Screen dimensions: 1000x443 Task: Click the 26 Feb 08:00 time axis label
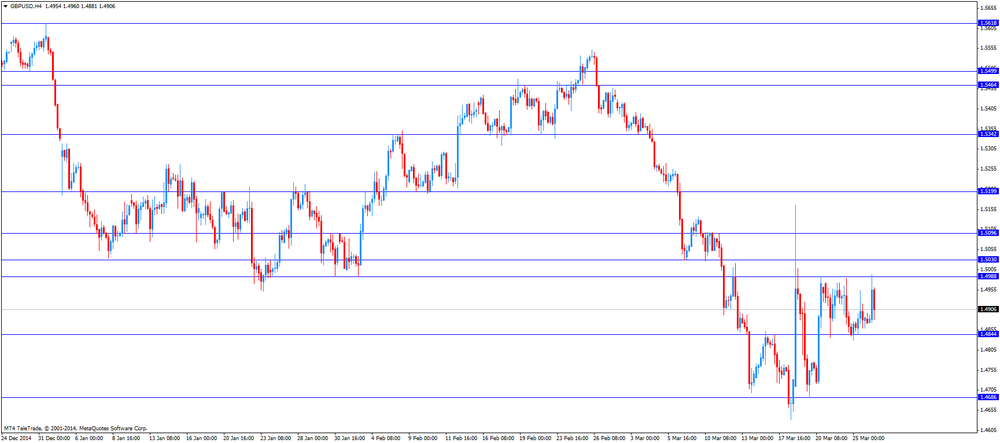tap(608, 439)
